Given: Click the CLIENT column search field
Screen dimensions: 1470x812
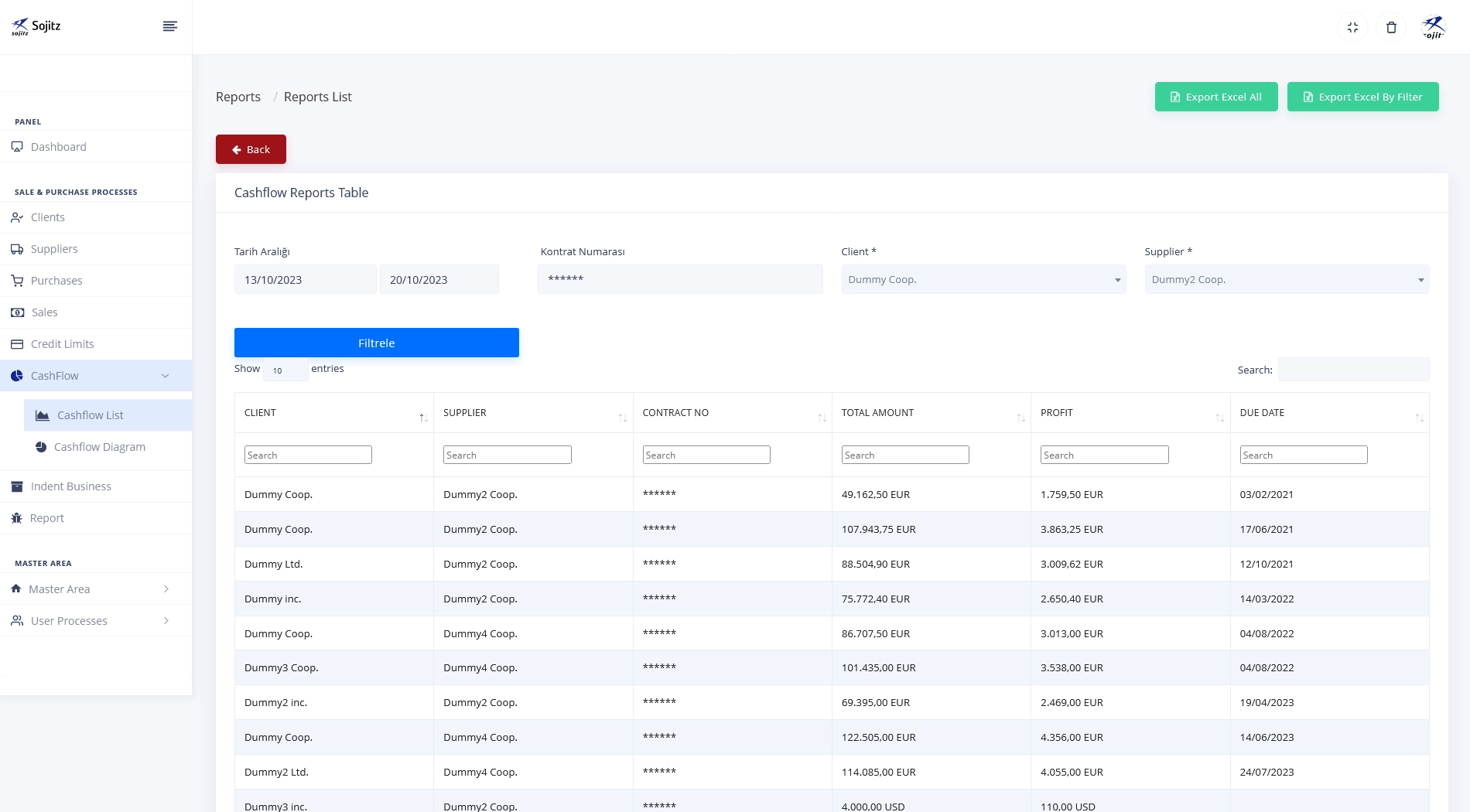Looking at the screenshot, I should [308, 455].
